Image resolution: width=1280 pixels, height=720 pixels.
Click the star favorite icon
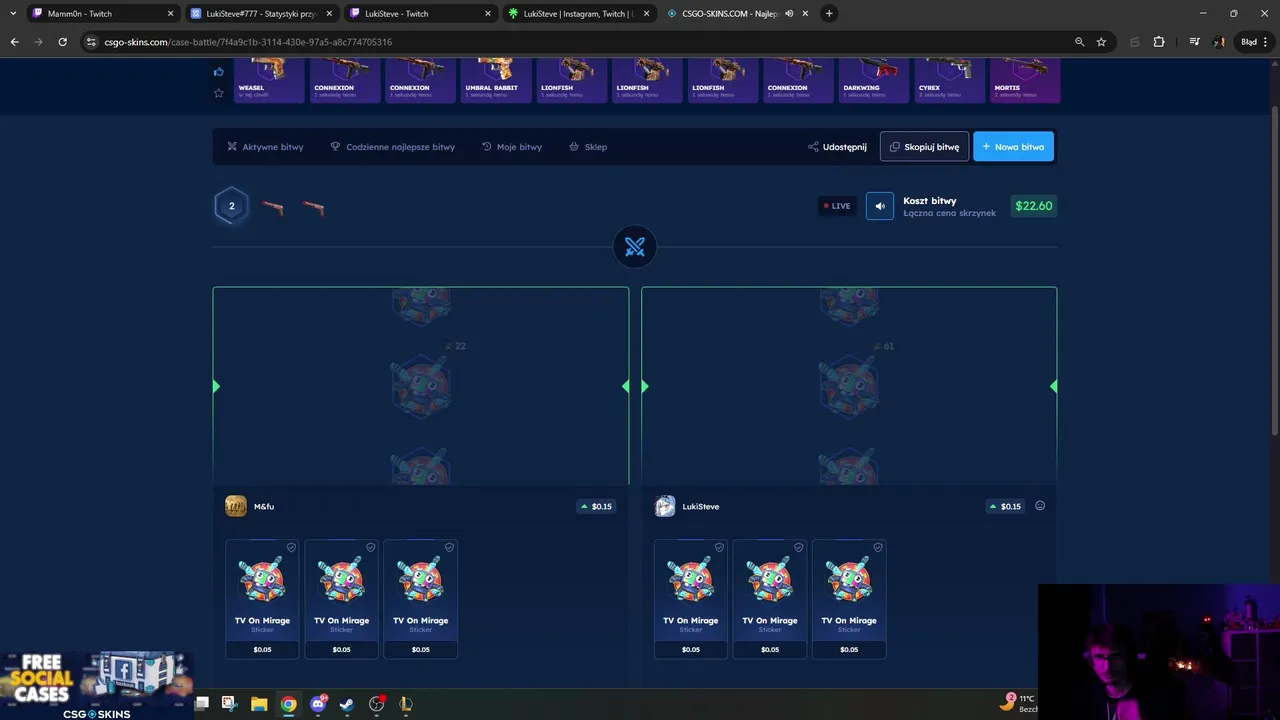point(219,93)
